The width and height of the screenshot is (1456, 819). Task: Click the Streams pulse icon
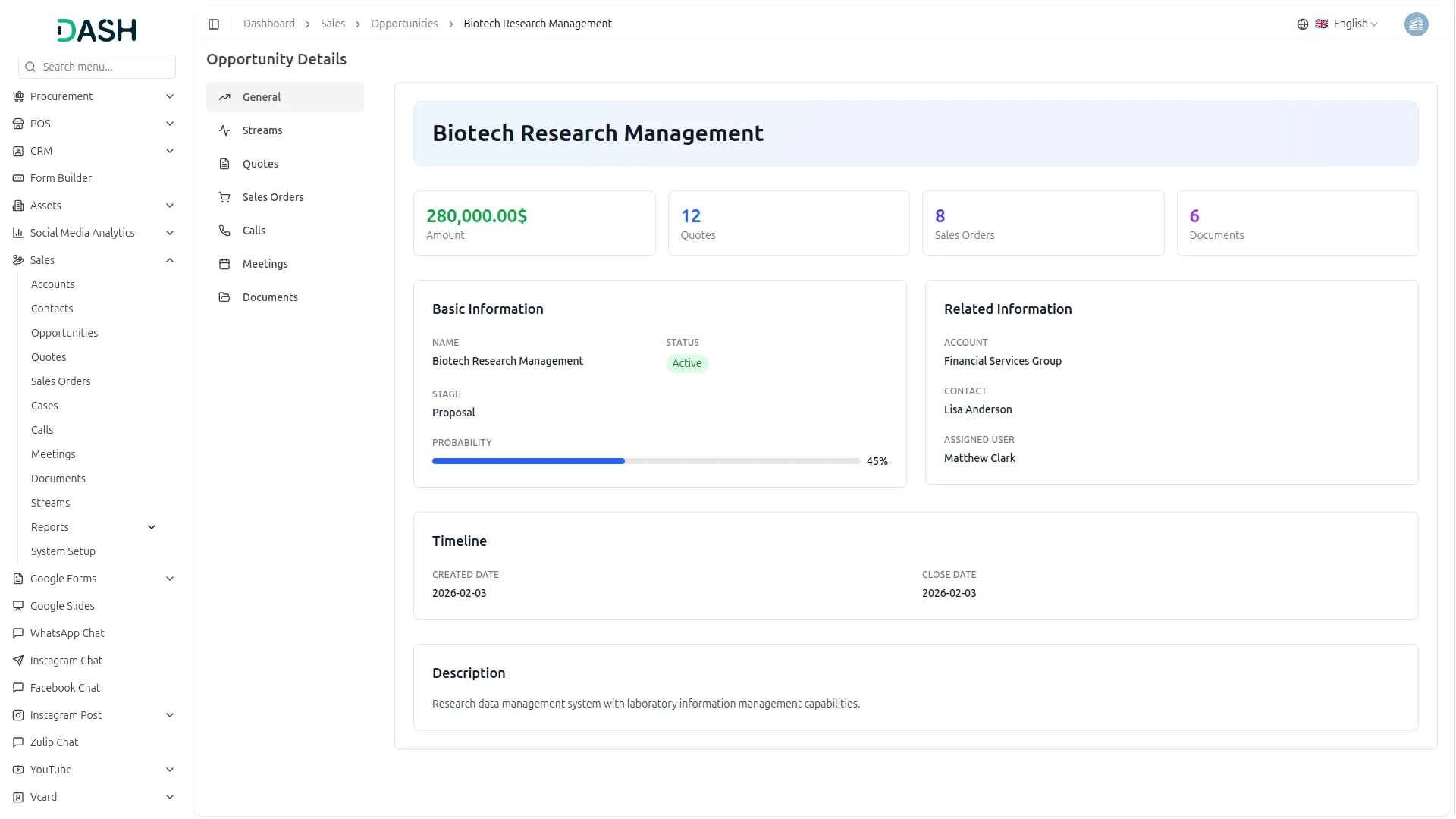coord(224,130)
